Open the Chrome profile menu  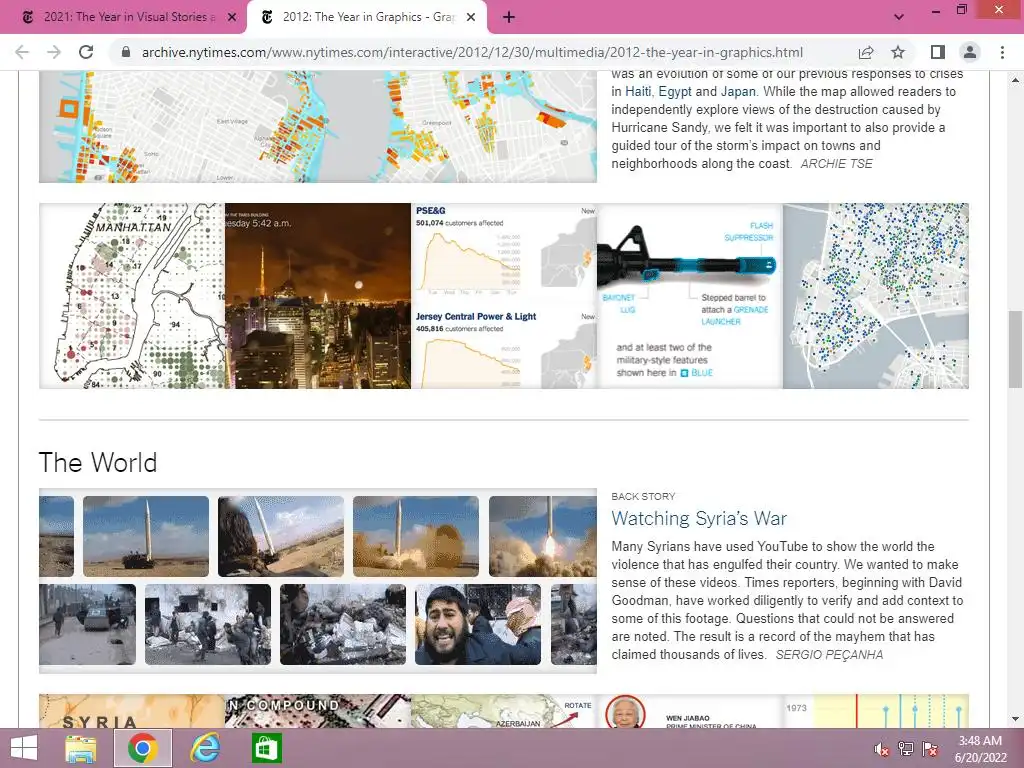970,52
